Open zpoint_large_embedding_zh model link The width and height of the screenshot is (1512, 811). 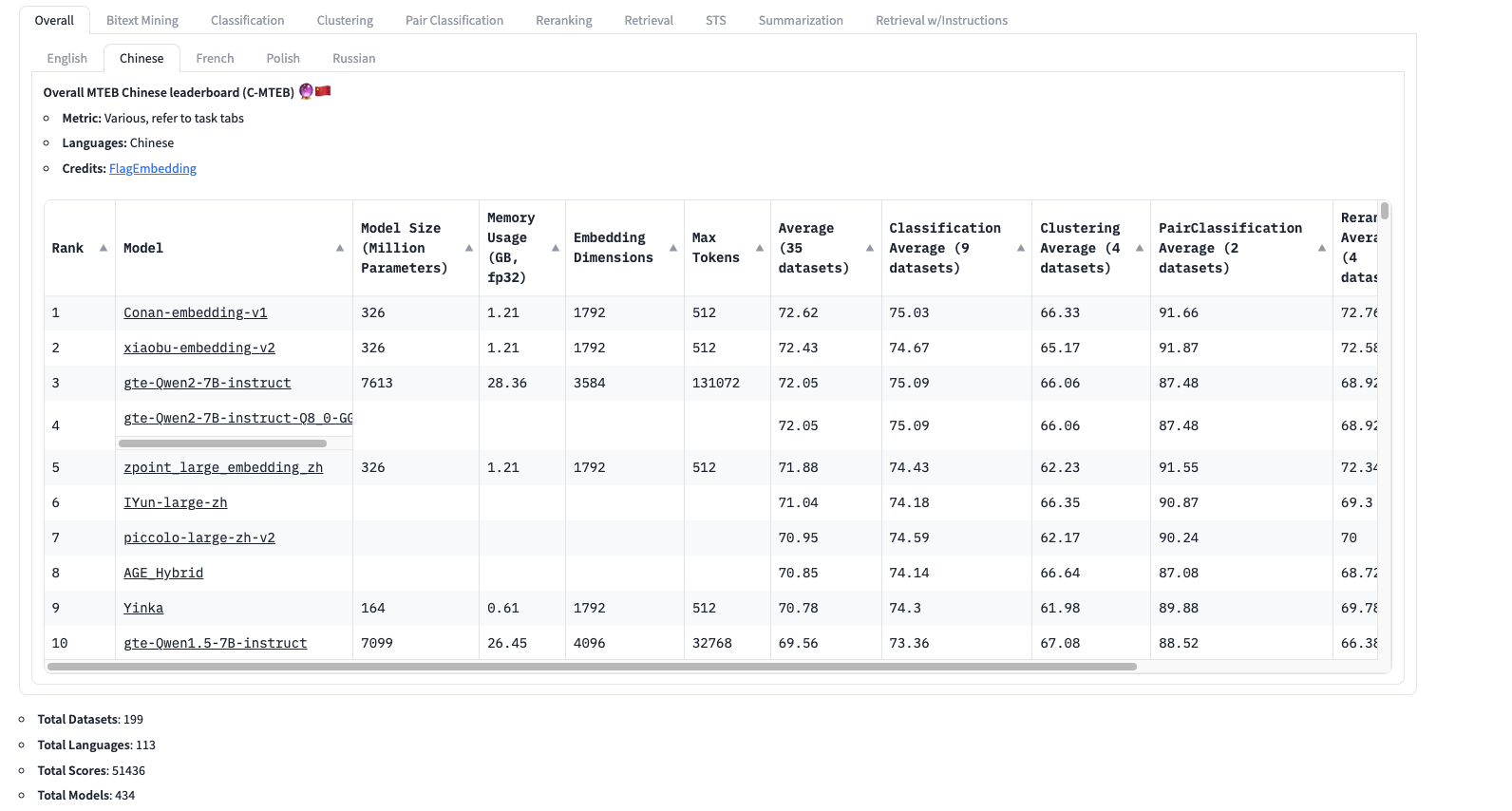(x=223, y=467)
